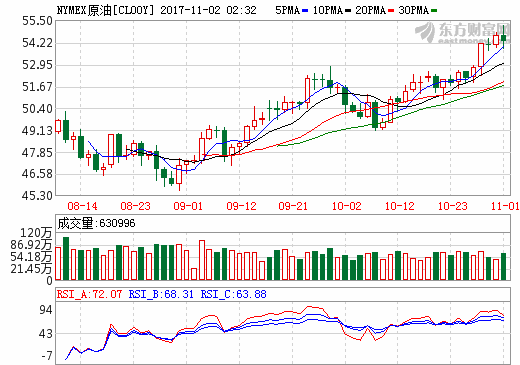Click the 成交量:630996 volume label
The width and height of the screenshot is (520, 365).
pyautogui.click(x=96, y=223)
